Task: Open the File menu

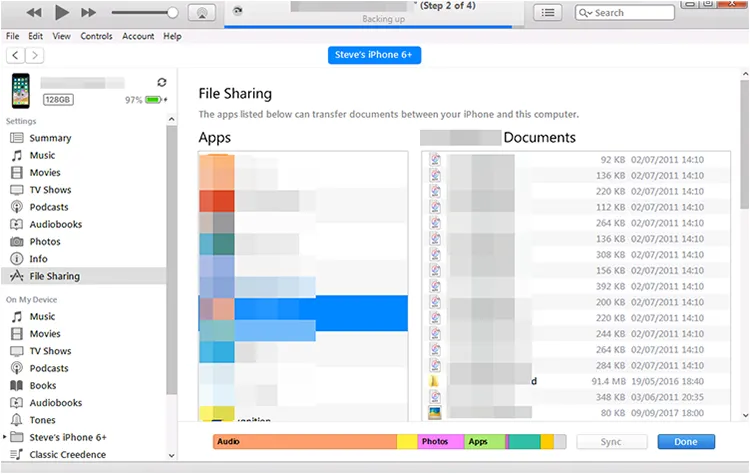Action: (12, 36)
